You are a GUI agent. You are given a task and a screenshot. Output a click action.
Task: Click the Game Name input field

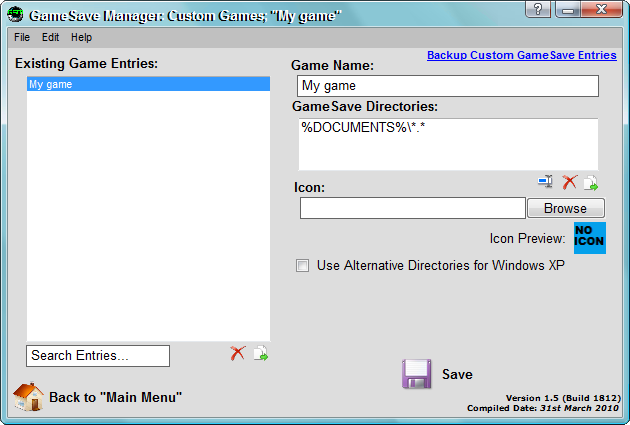click(x=448, y=86)
